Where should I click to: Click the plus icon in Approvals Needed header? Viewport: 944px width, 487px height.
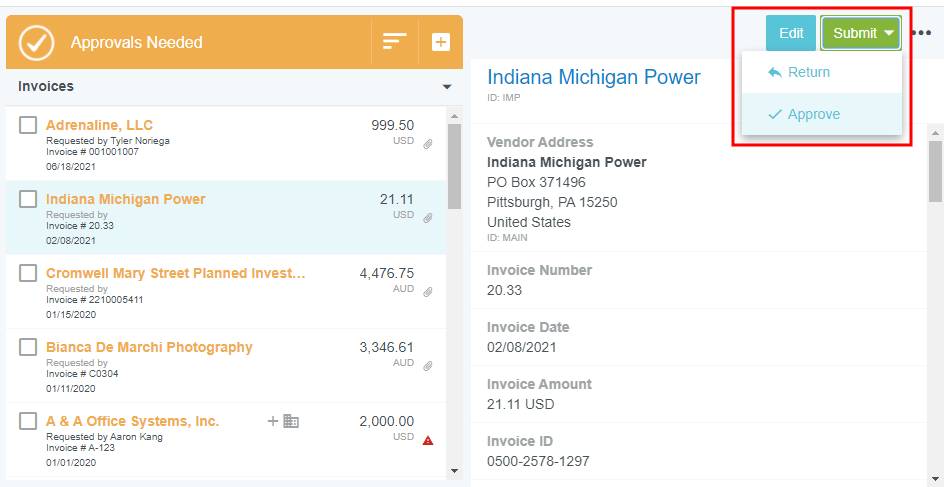click(x=440, y=42)
